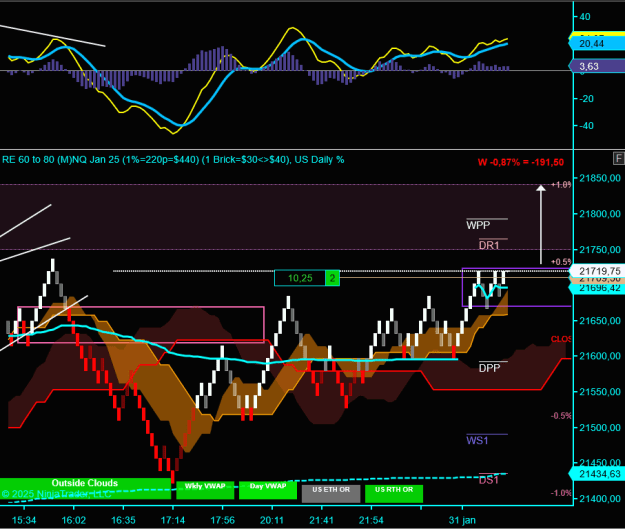Click the 21850,00 price axis label
625x529 pixels.
pos(600,178)
